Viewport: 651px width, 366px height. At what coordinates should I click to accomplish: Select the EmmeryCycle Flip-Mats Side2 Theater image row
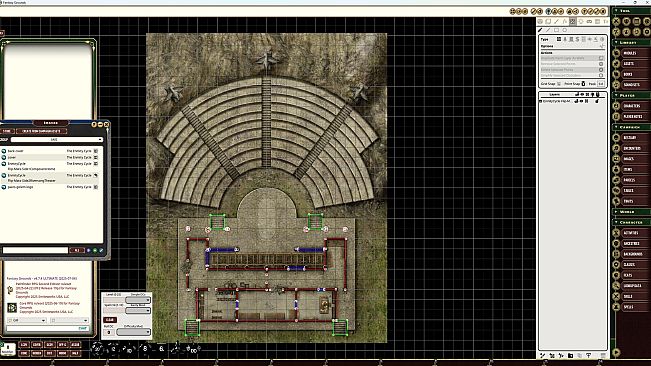[50, 178]
